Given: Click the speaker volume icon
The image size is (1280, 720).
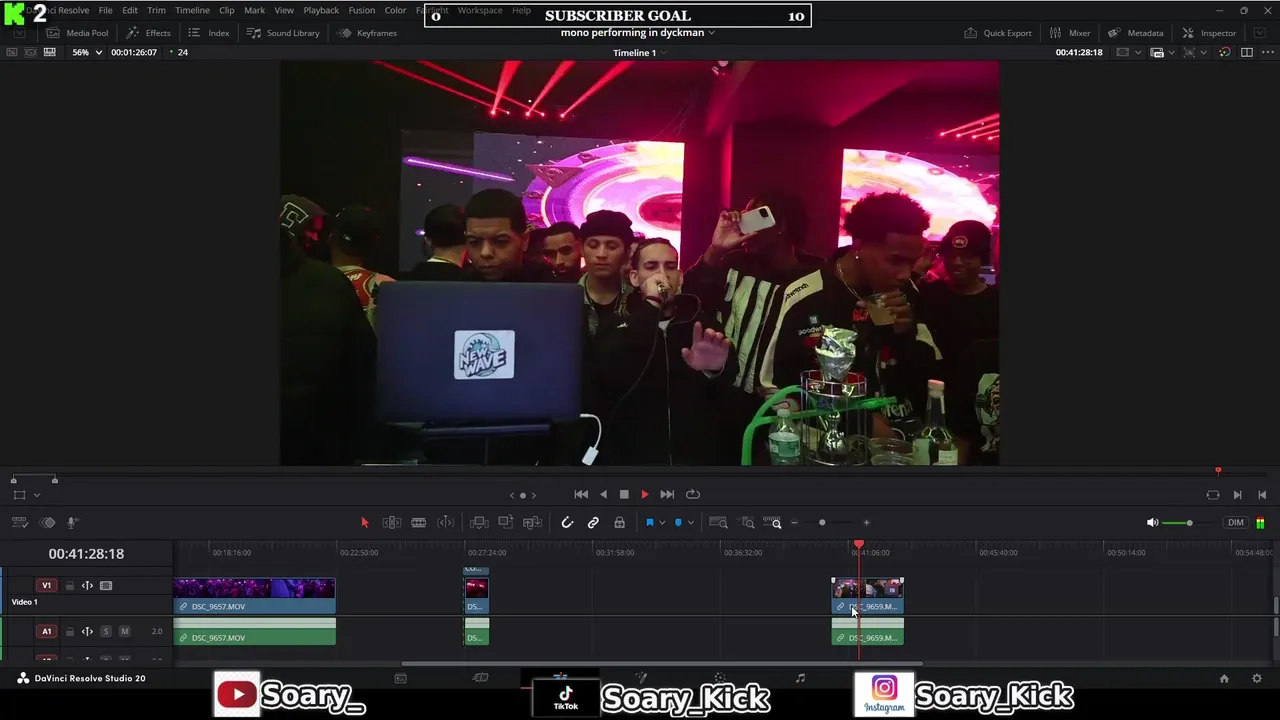Looking at the screenshot, I should [x=1152, y=523].
